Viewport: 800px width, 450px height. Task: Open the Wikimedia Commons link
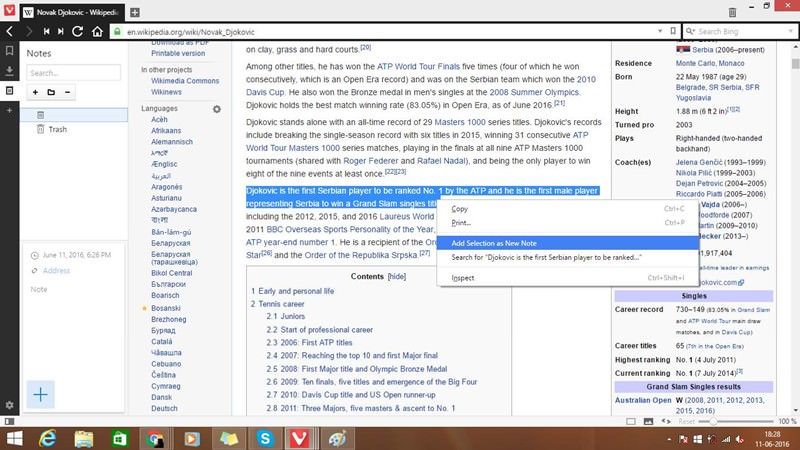[185, 81]
